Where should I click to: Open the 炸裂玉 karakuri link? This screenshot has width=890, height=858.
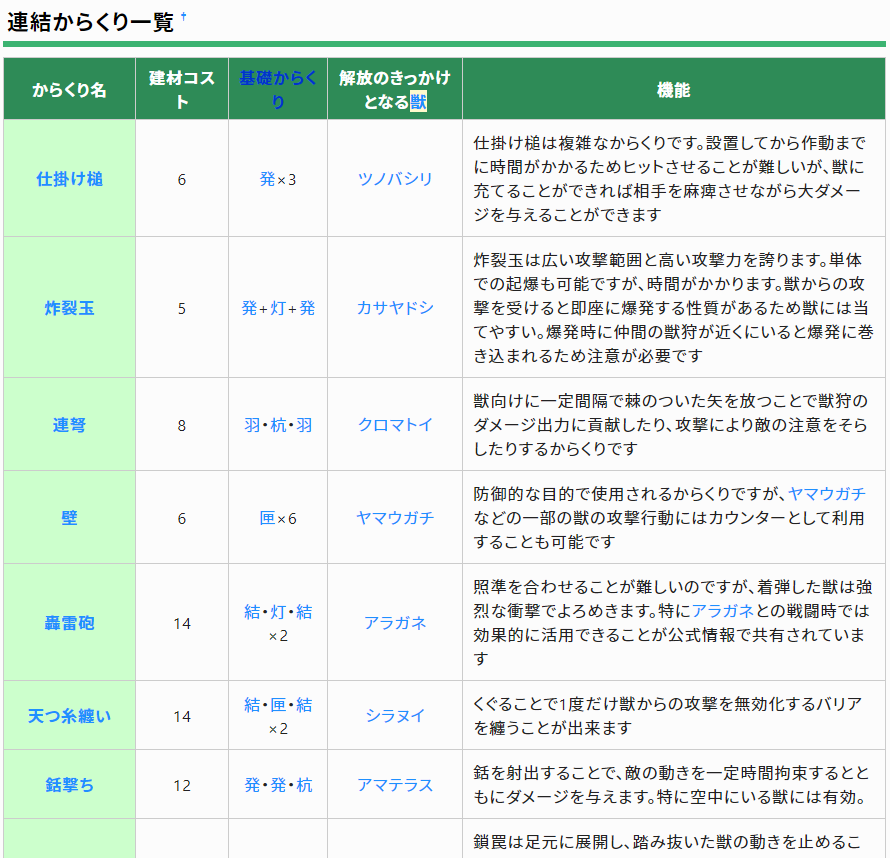(x=68, y=306)
